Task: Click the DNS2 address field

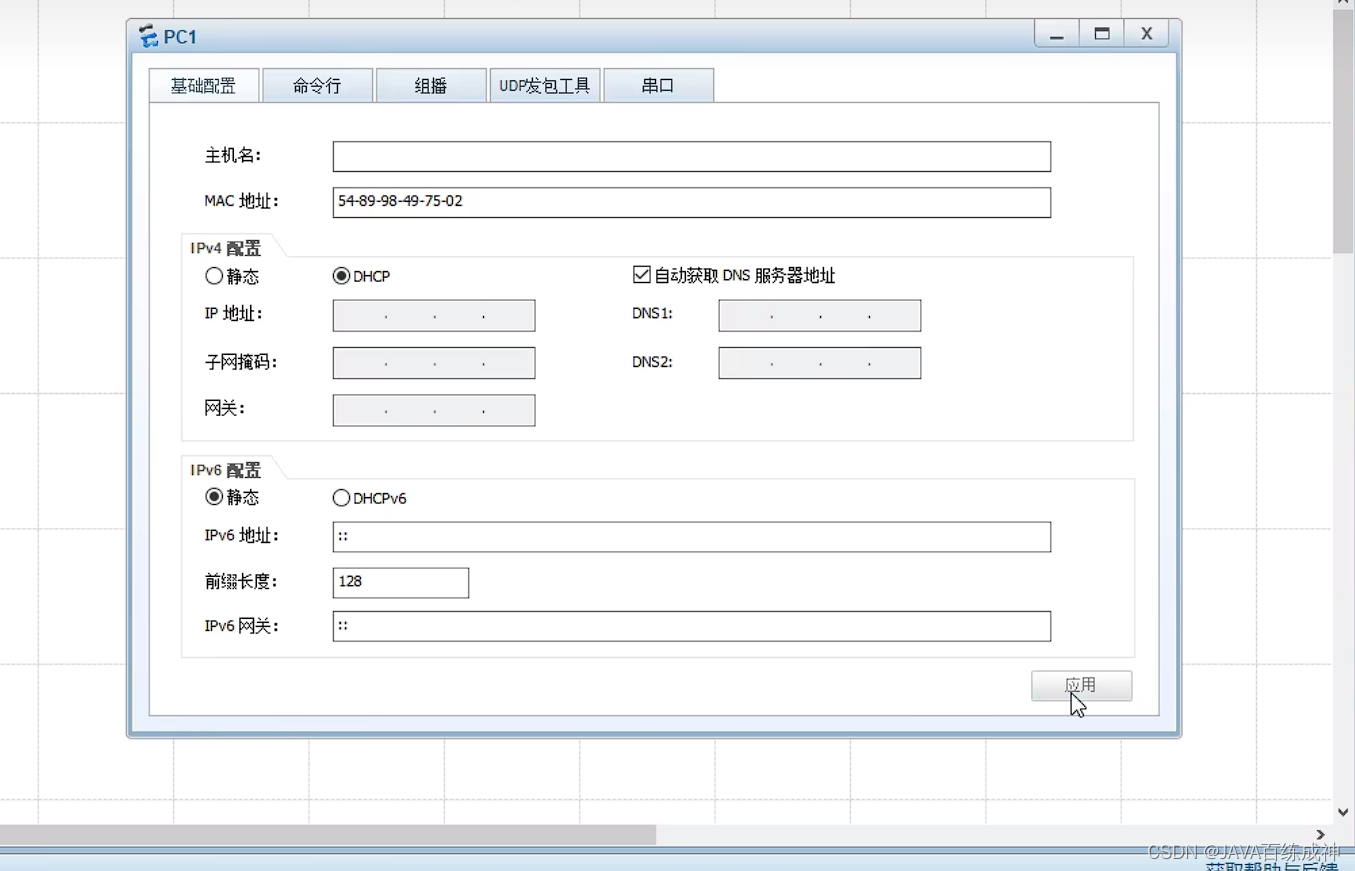Action: pos(820,363)
